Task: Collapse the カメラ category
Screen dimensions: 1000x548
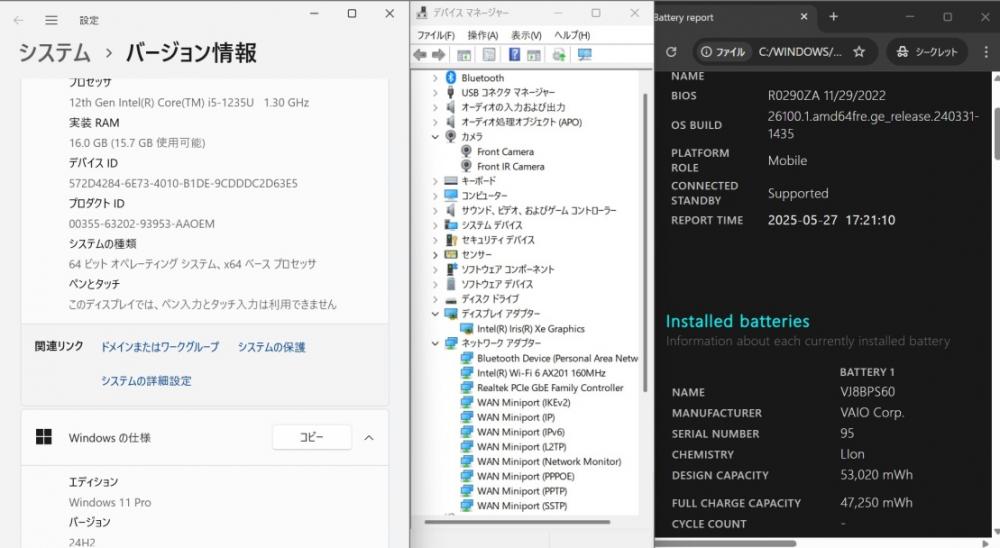Action: coord(435,137)
